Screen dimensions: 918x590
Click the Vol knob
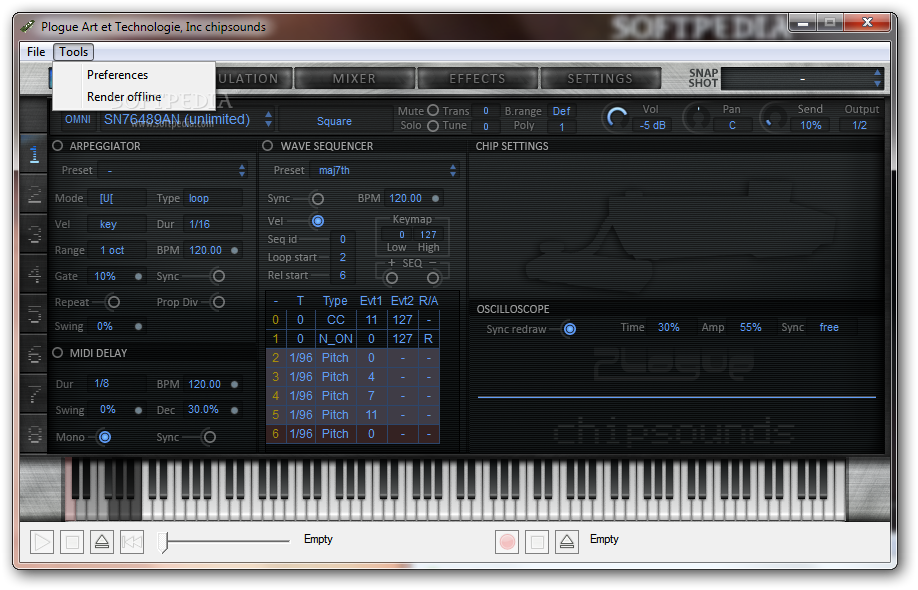coord(616,118)
